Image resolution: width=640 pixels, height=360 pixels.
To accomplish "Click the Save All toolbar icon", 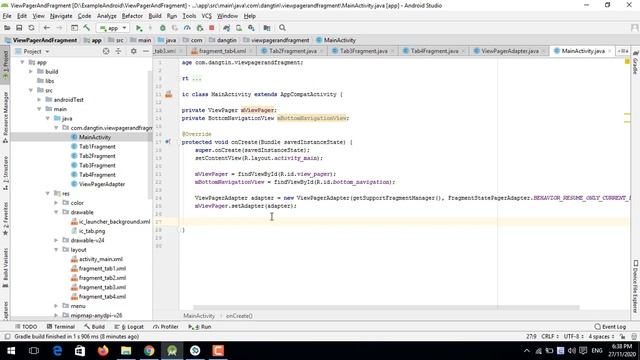I will click(19, 28).
